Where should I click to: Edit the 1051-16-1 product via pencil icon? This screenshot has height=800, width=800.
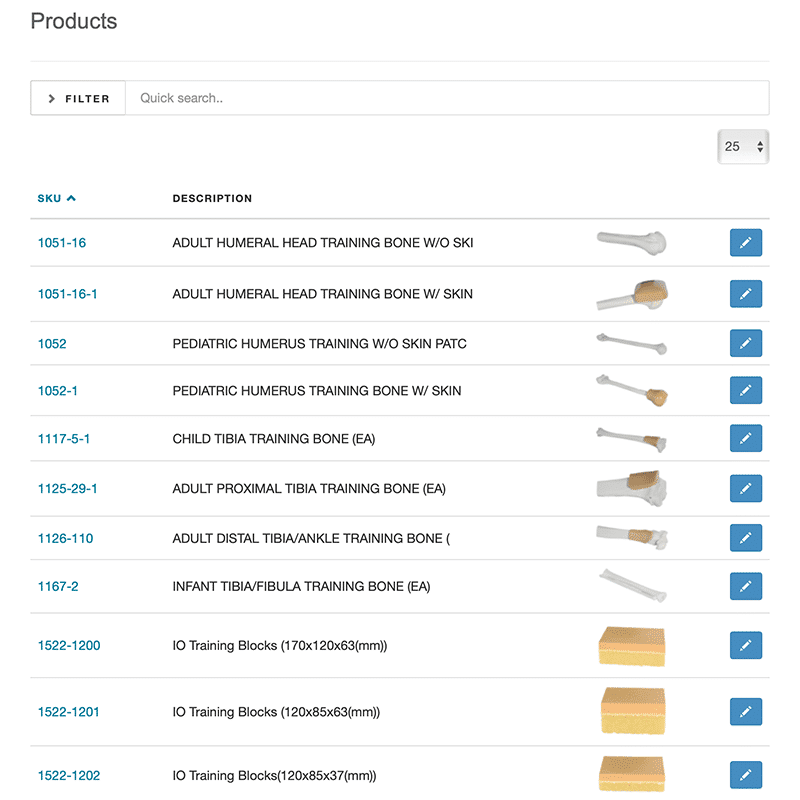(745, 294)
